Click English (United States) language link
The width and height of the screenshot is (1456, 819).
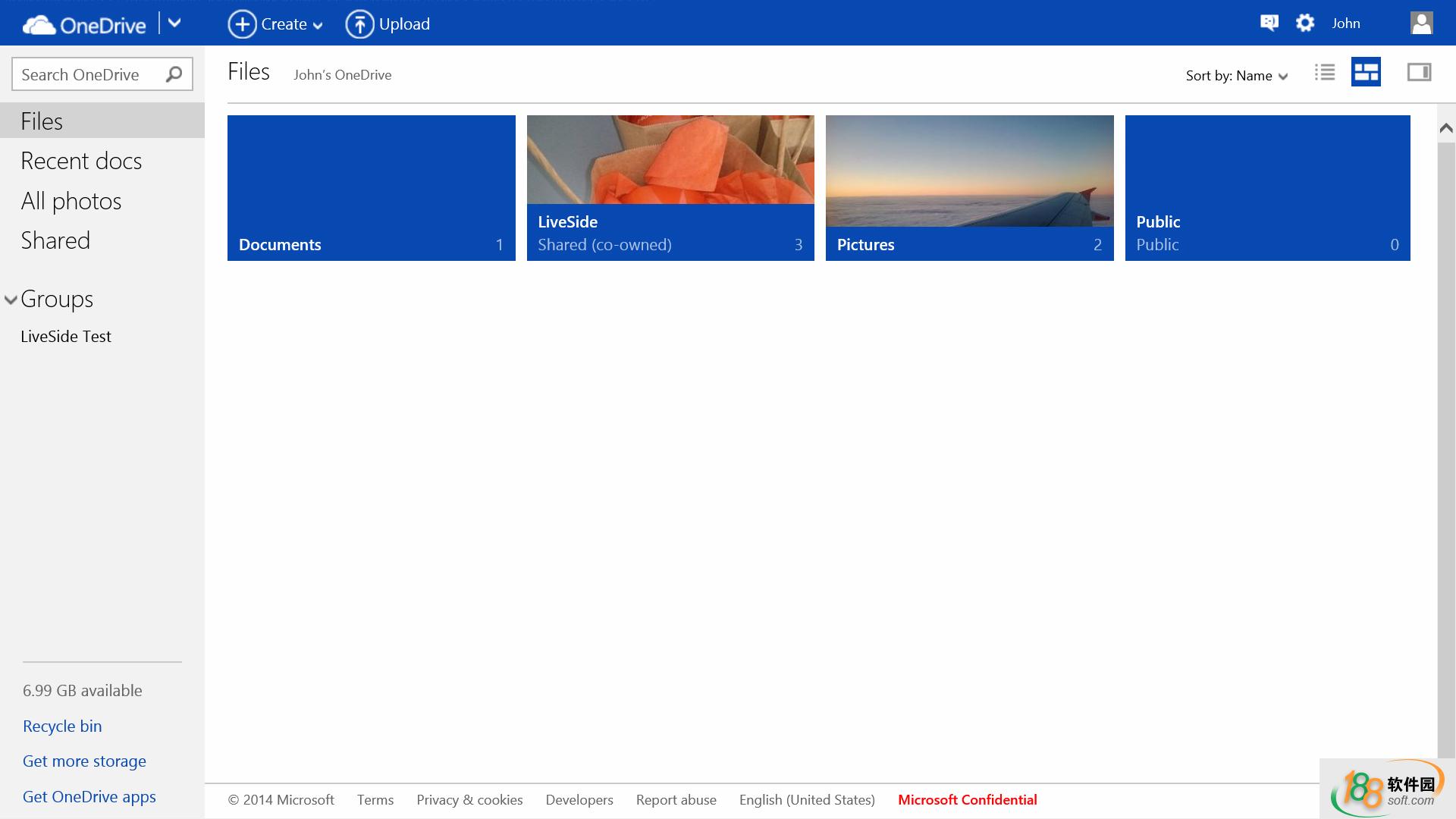click(x=807, y=800)
